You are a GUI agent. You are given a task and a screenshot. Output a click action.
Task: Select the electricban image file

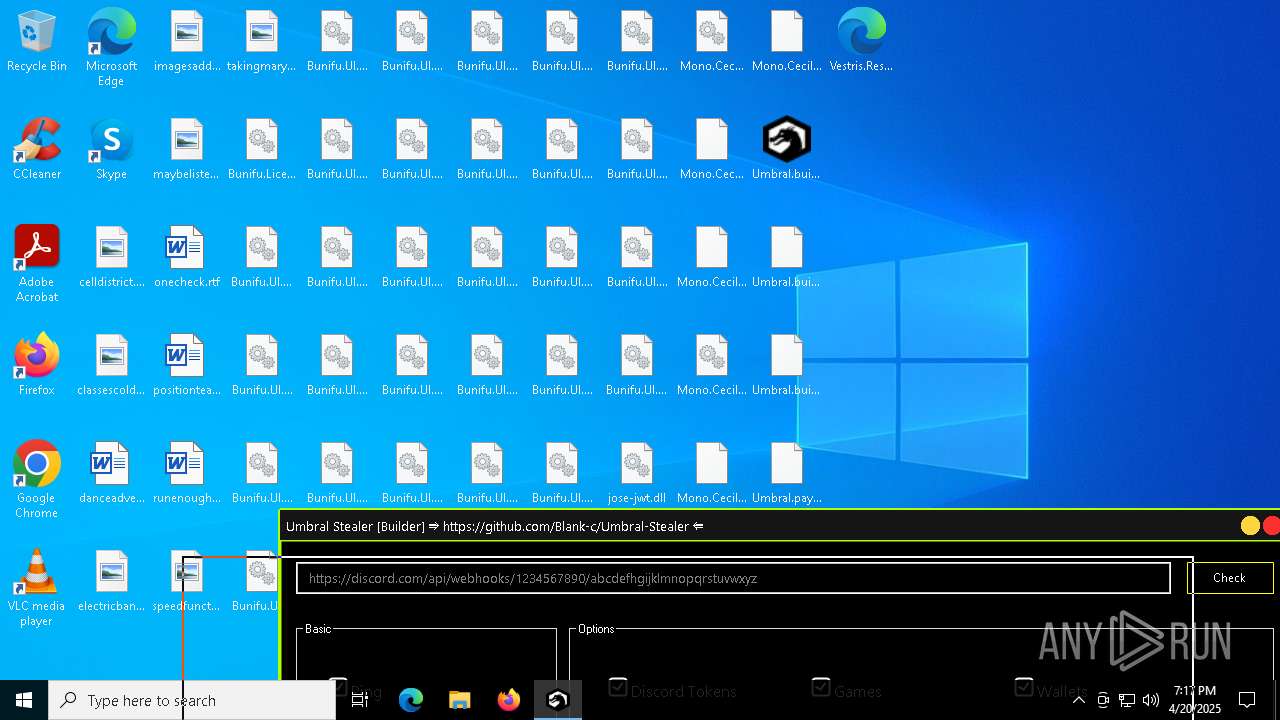(x=112, y=582)
